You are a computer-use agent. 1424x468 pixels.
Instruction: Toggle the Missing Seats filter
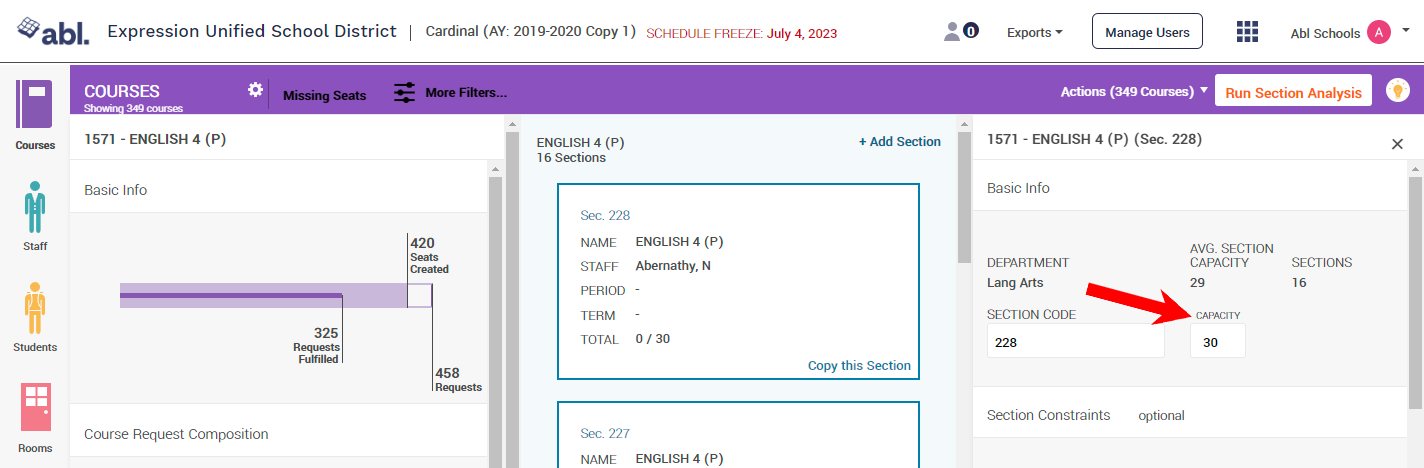[324, 95]
